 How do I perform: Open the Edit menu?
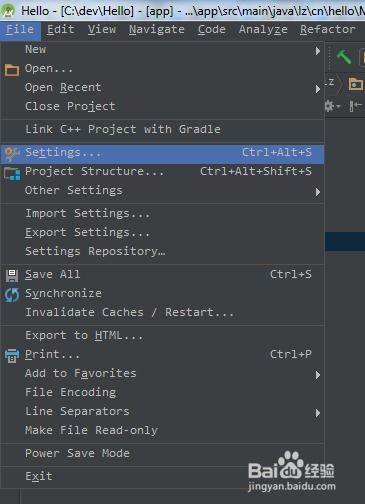coord(60,29)
